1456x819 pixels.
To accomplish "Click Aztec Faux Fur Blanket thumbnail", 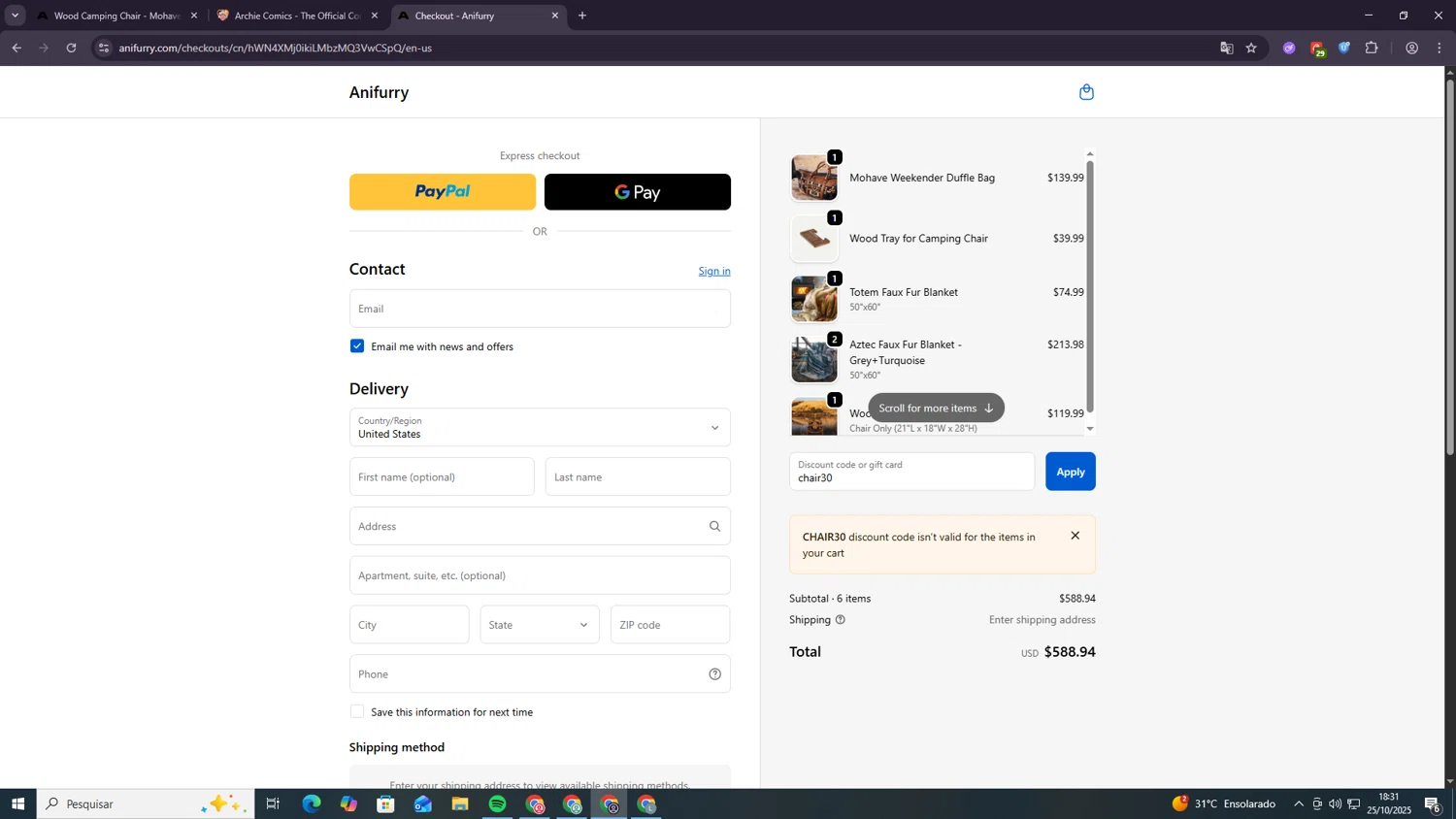I will pos(813,359).
